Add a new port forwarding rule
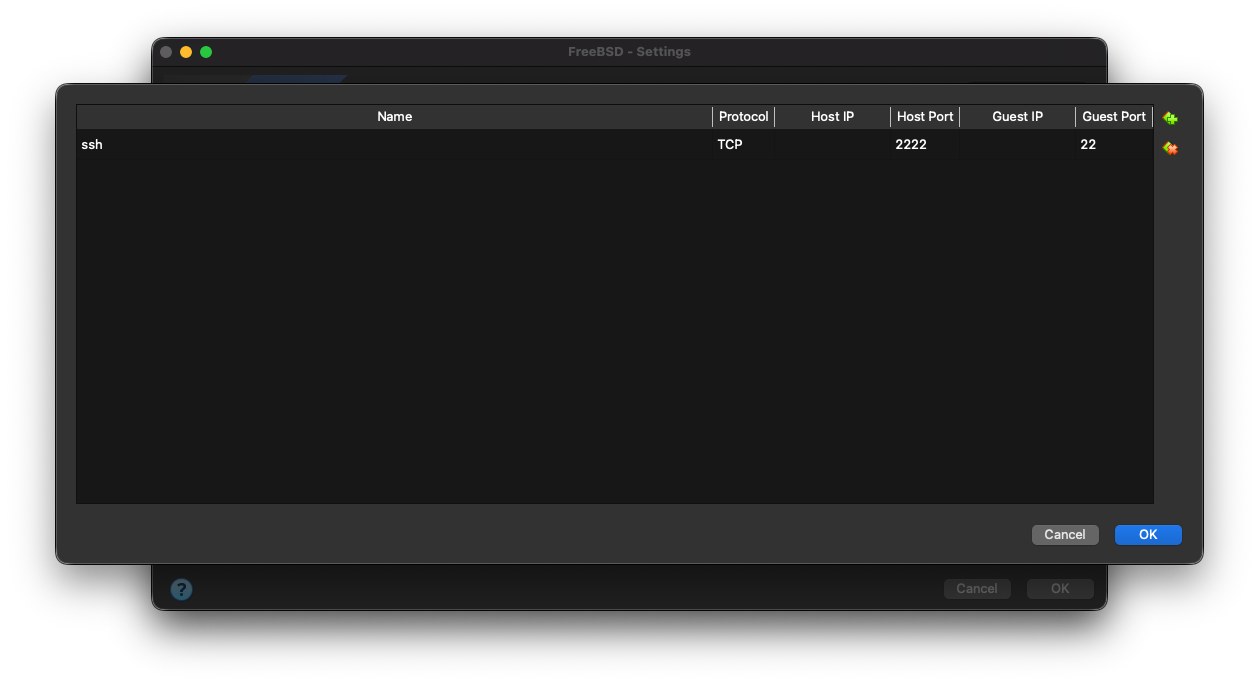This screenshot has height=684, width=1259. [1169, 118]
